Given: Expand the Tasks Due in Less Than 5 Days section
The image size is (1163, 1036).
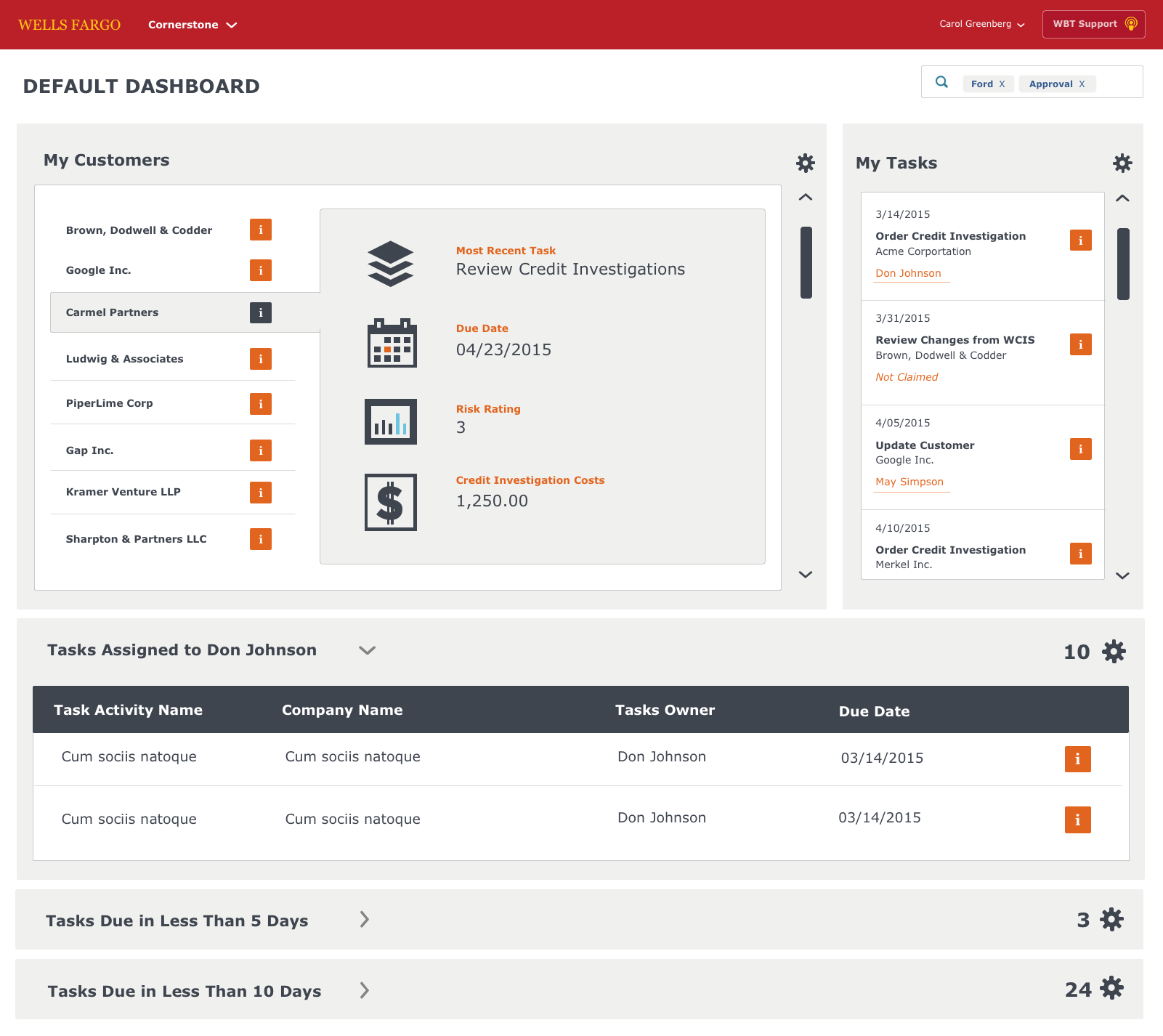Looking at the screenshot, I should tap(364, 920).
